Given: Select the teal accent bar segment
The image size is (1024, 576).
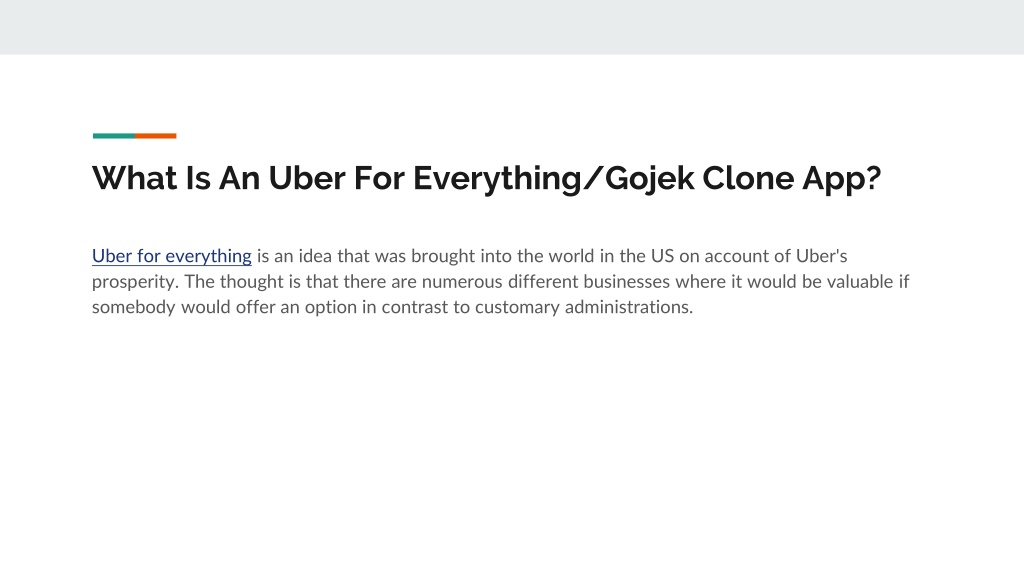Looking at the screenshot, I should (114, 136).
